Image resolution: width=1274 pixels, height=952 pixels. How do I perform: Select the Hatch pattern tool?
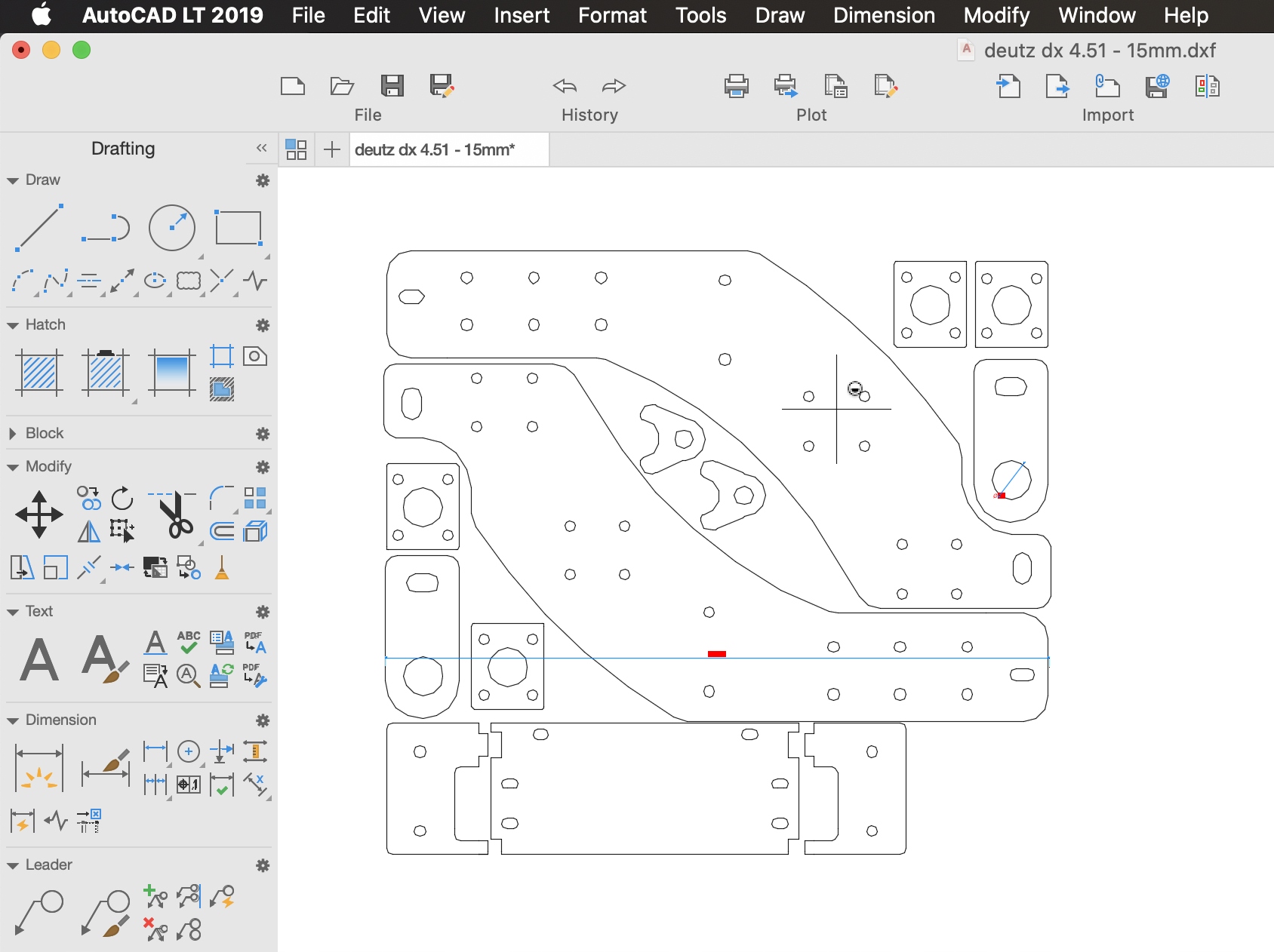(x=38, y=373)
